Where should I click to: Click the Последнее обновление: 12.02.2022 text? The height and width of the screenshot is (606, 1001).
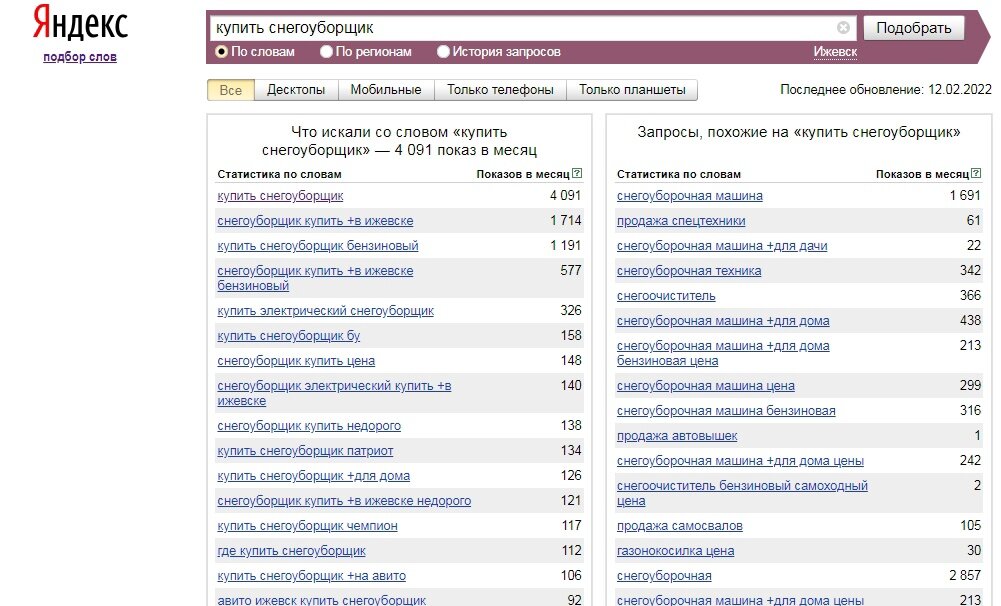point(886,89)
